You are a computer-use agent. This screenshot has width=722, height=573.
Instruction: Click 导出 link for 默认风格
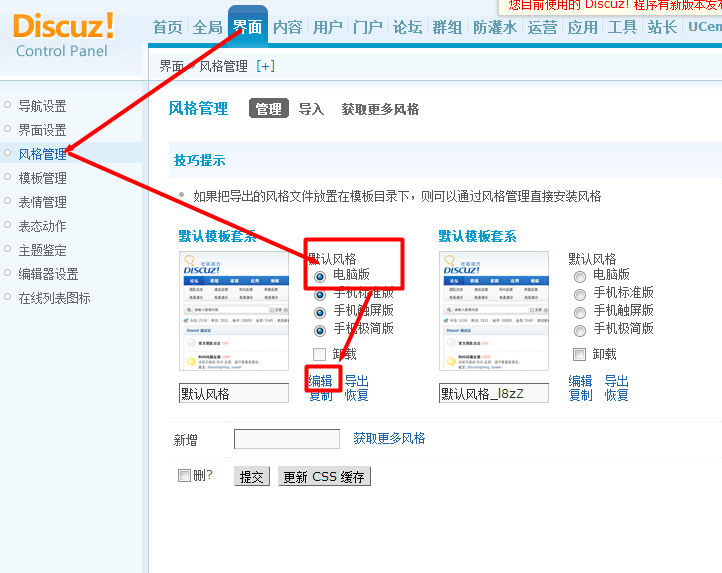pyautogui.click(x=356, y=381)
